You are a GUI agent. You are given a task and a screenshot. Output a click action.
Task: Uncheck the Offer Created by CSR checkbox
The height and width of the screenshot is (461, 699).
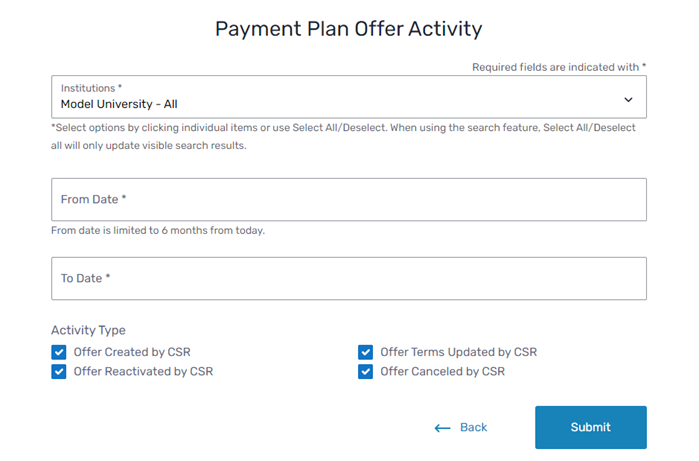[59, 352]
